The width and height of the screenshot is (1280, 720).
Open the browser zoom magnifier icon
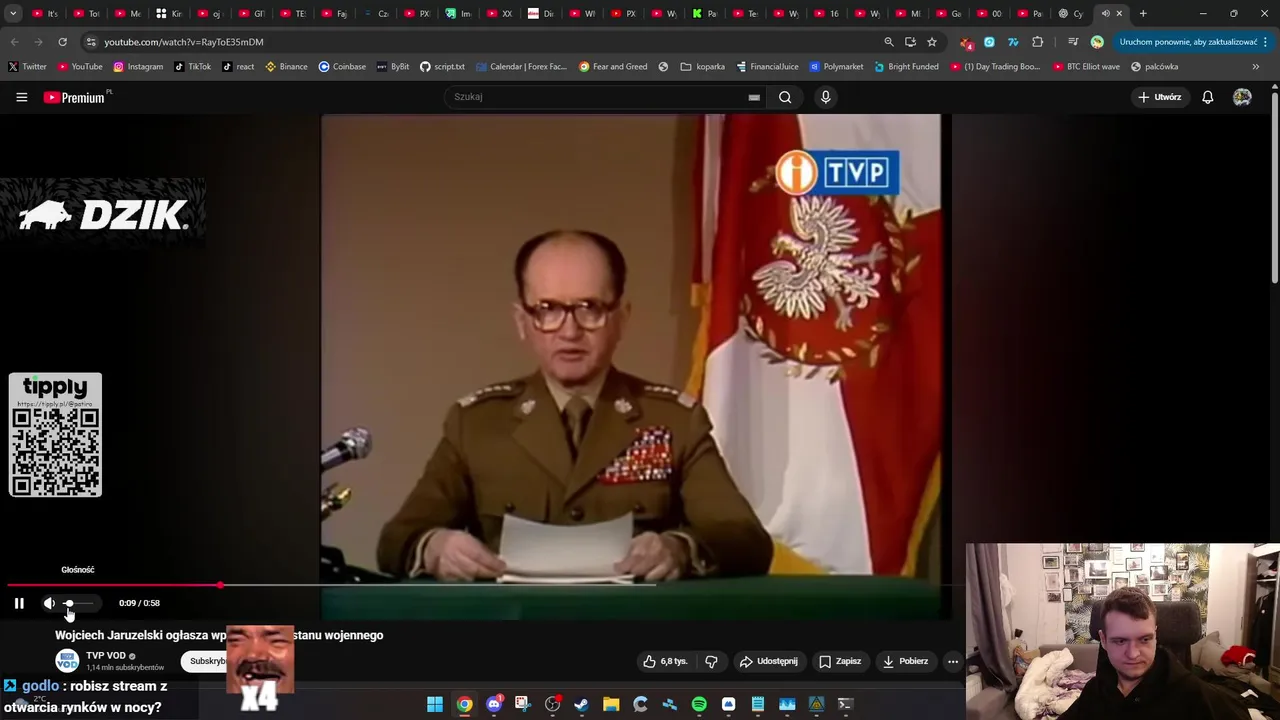coord(888,42)
